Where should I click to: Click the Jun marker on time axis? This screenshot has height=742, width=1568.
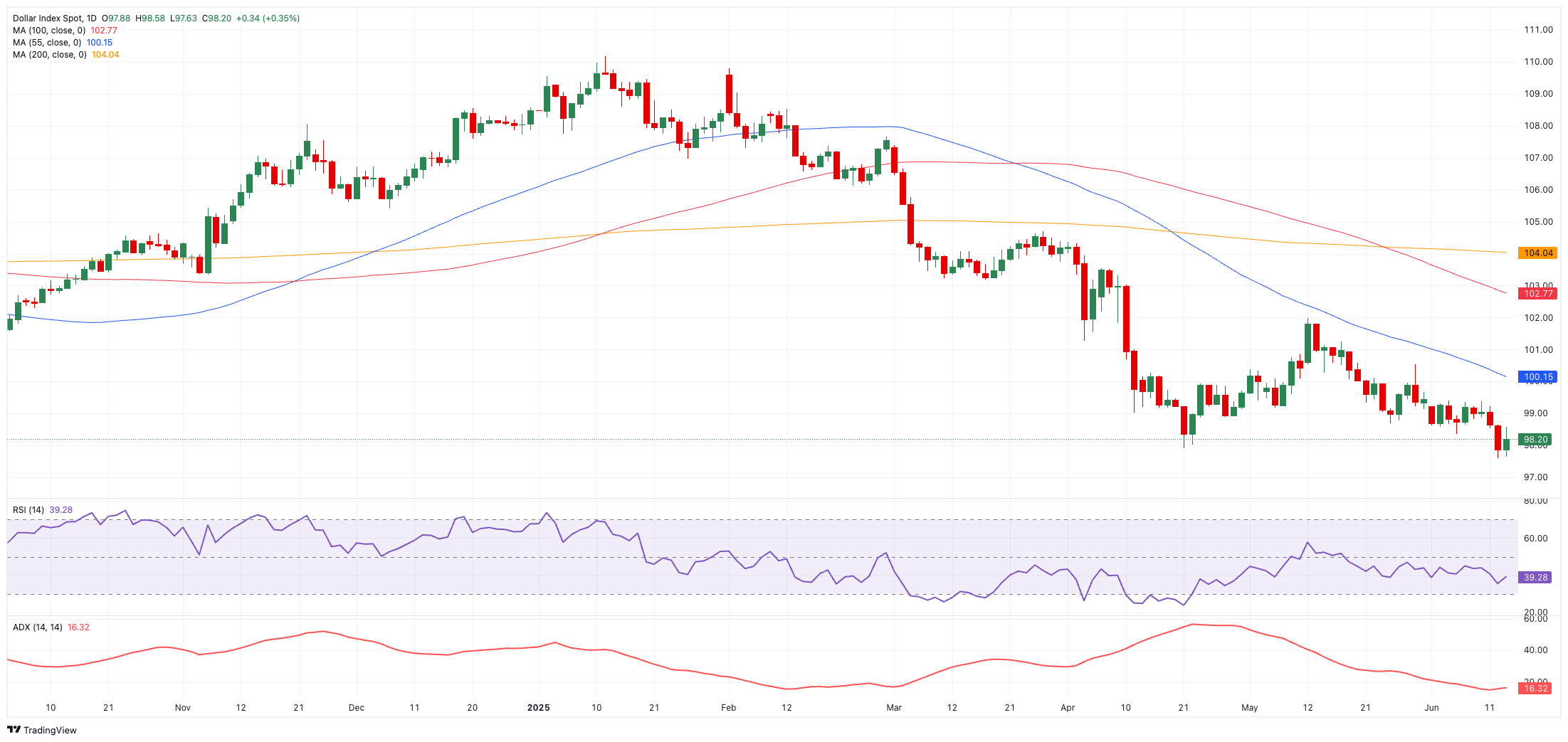pyautogui.click(x=1431, y=708)
